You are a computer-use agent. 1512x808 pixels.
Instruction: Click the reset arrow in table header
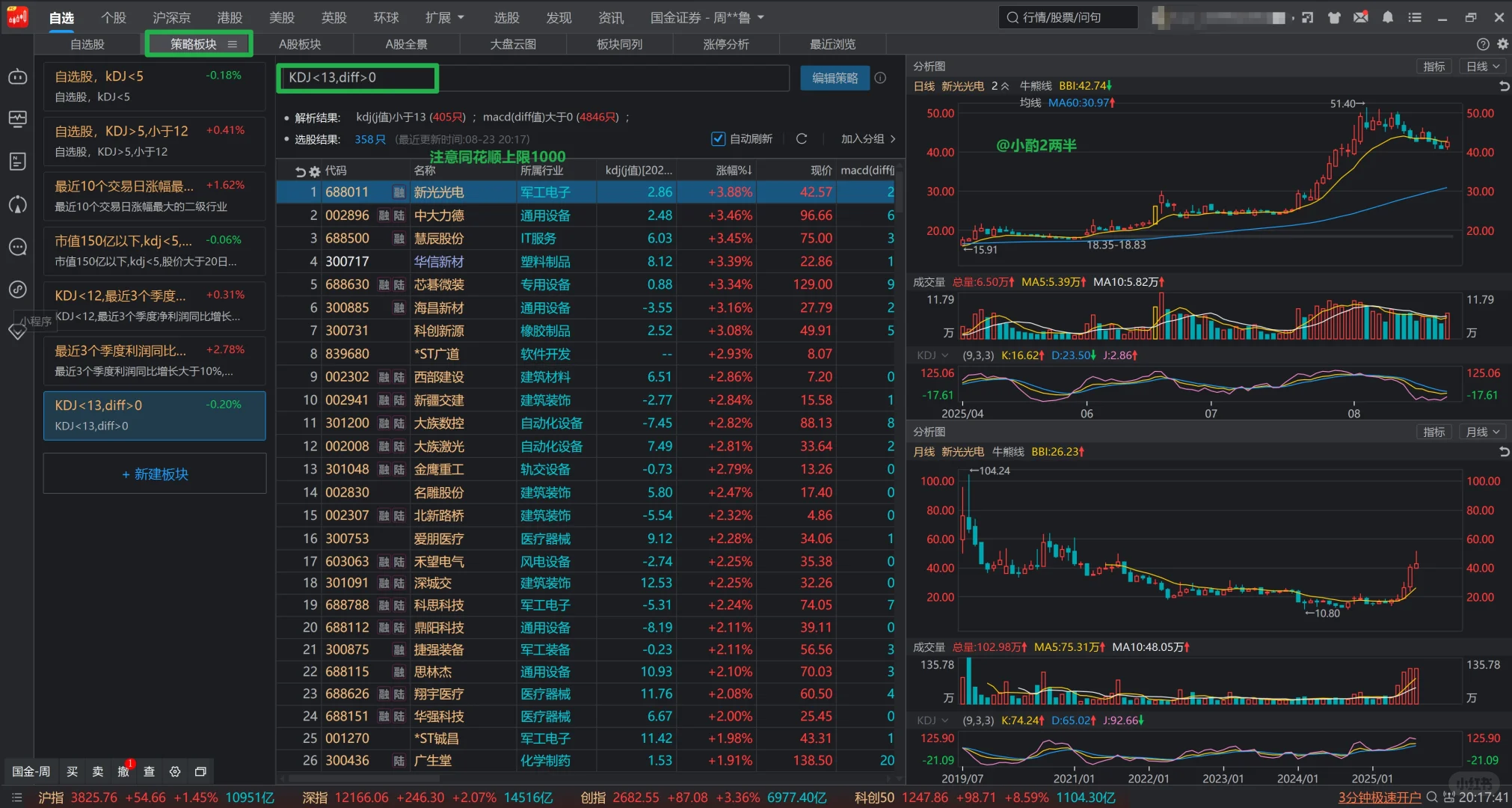(301, 171)
